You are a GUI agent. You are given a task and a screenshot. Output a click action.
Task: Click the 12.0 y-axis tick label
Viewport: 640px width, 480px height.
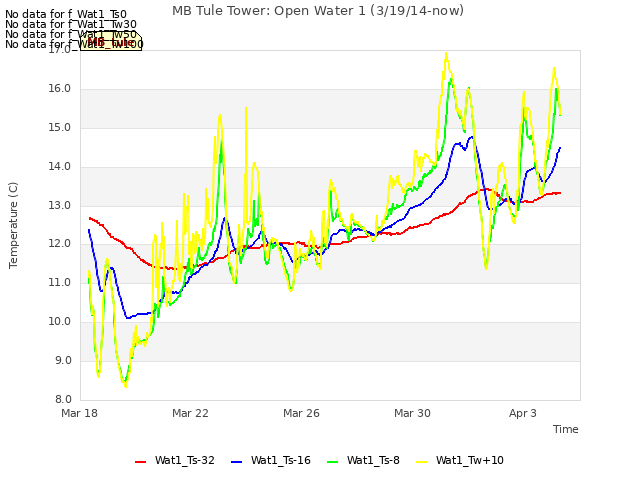[x=60, y=244]
